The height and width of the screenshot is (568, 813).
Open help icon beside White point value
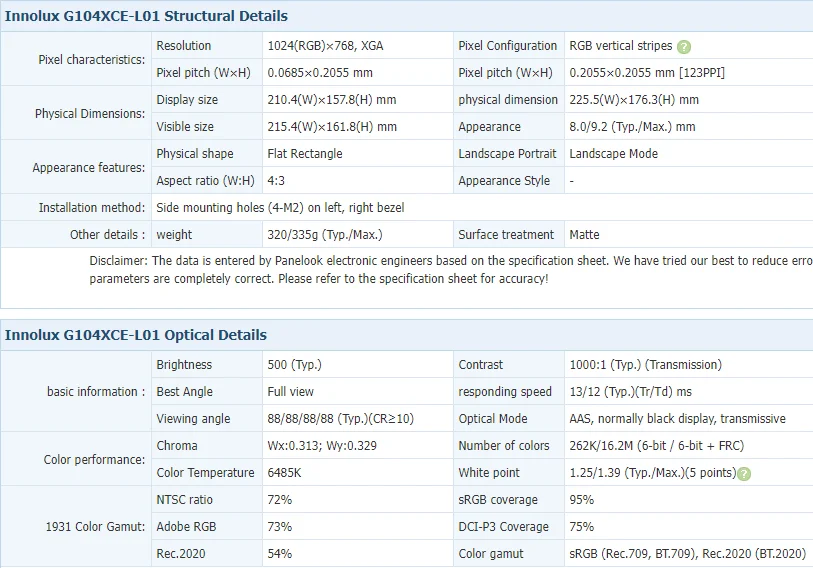744,474
